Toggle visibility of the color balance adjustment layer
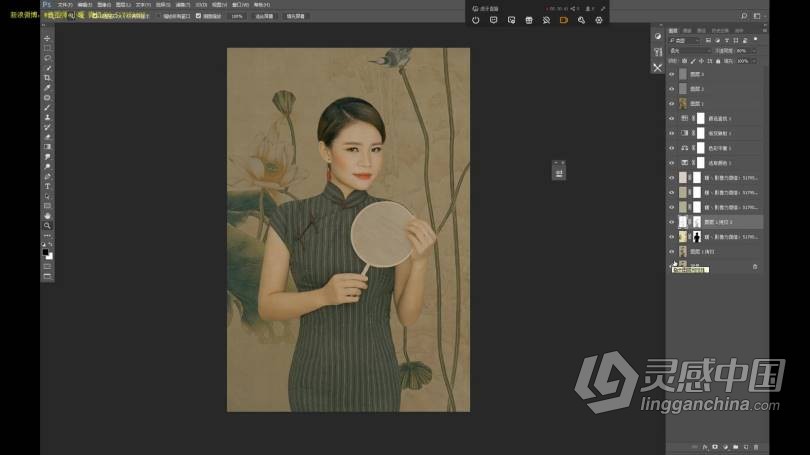810x455 pixels. click(672, 148)
